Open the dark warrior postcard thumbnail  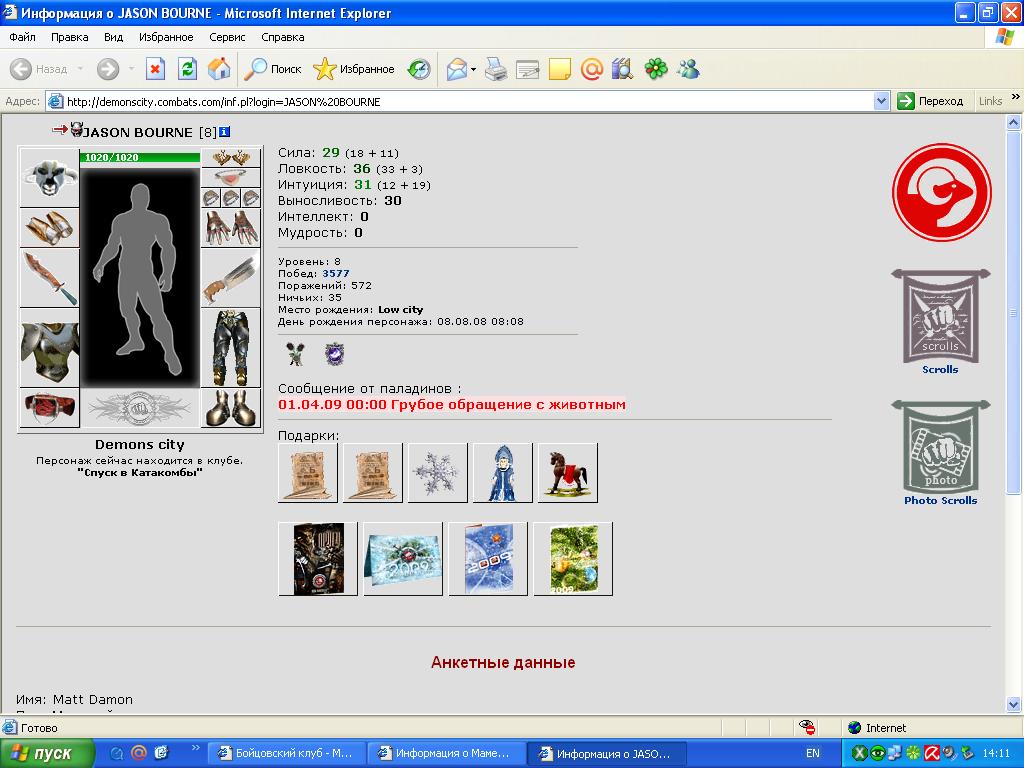point(318,559)
